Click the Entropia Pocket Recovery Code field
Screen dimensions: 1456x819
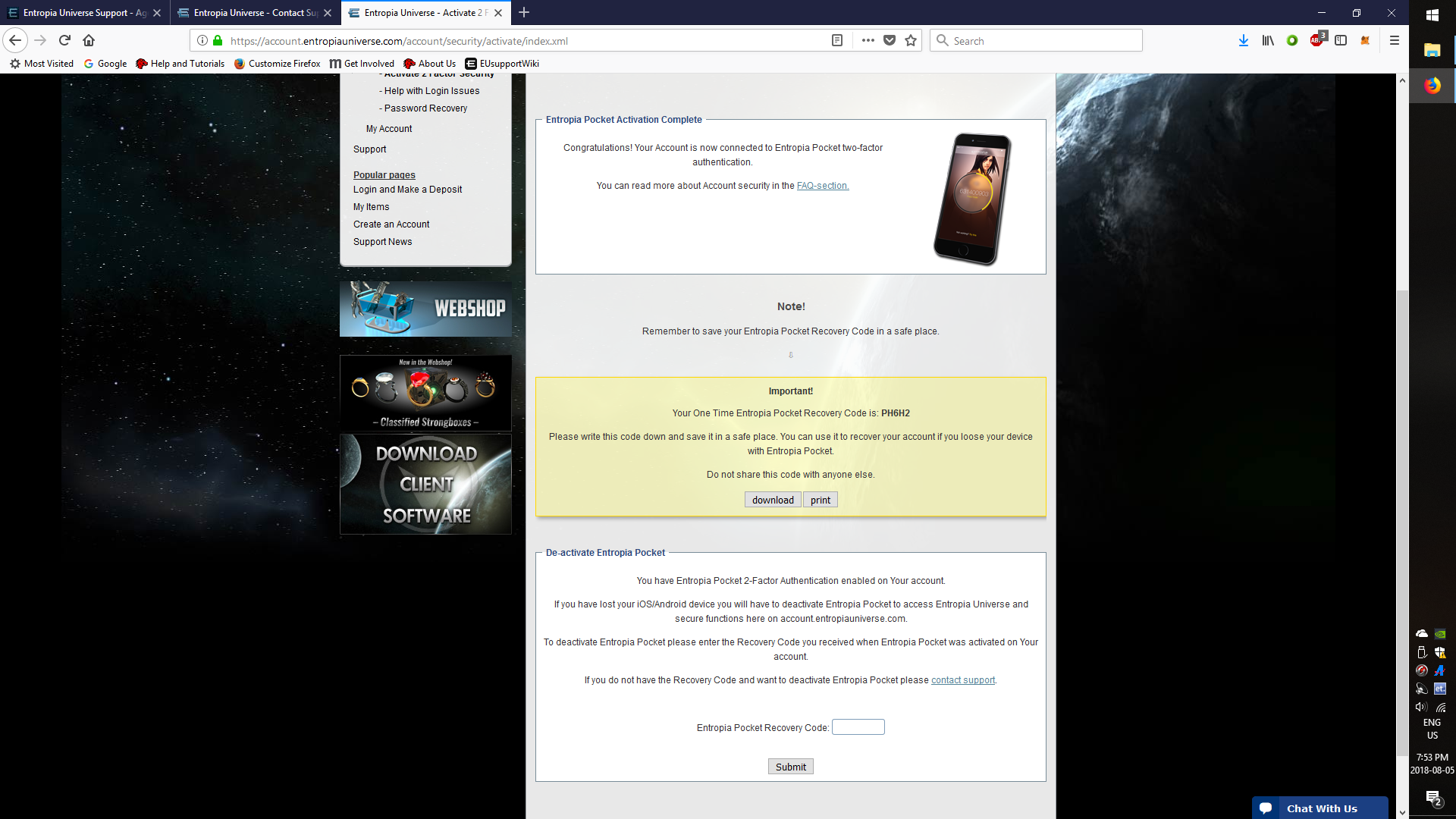tap(858, 727)
